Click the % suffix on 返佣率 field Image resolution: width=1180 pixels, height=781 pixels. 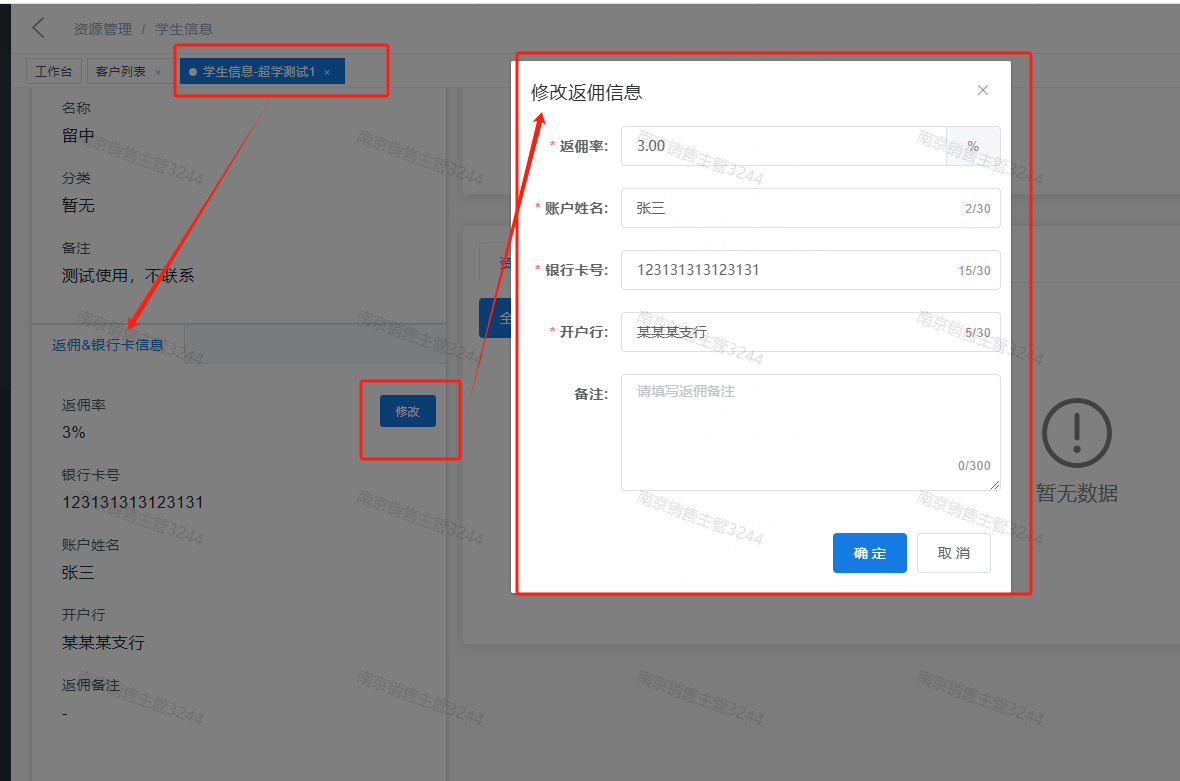(x=972, y=146)
